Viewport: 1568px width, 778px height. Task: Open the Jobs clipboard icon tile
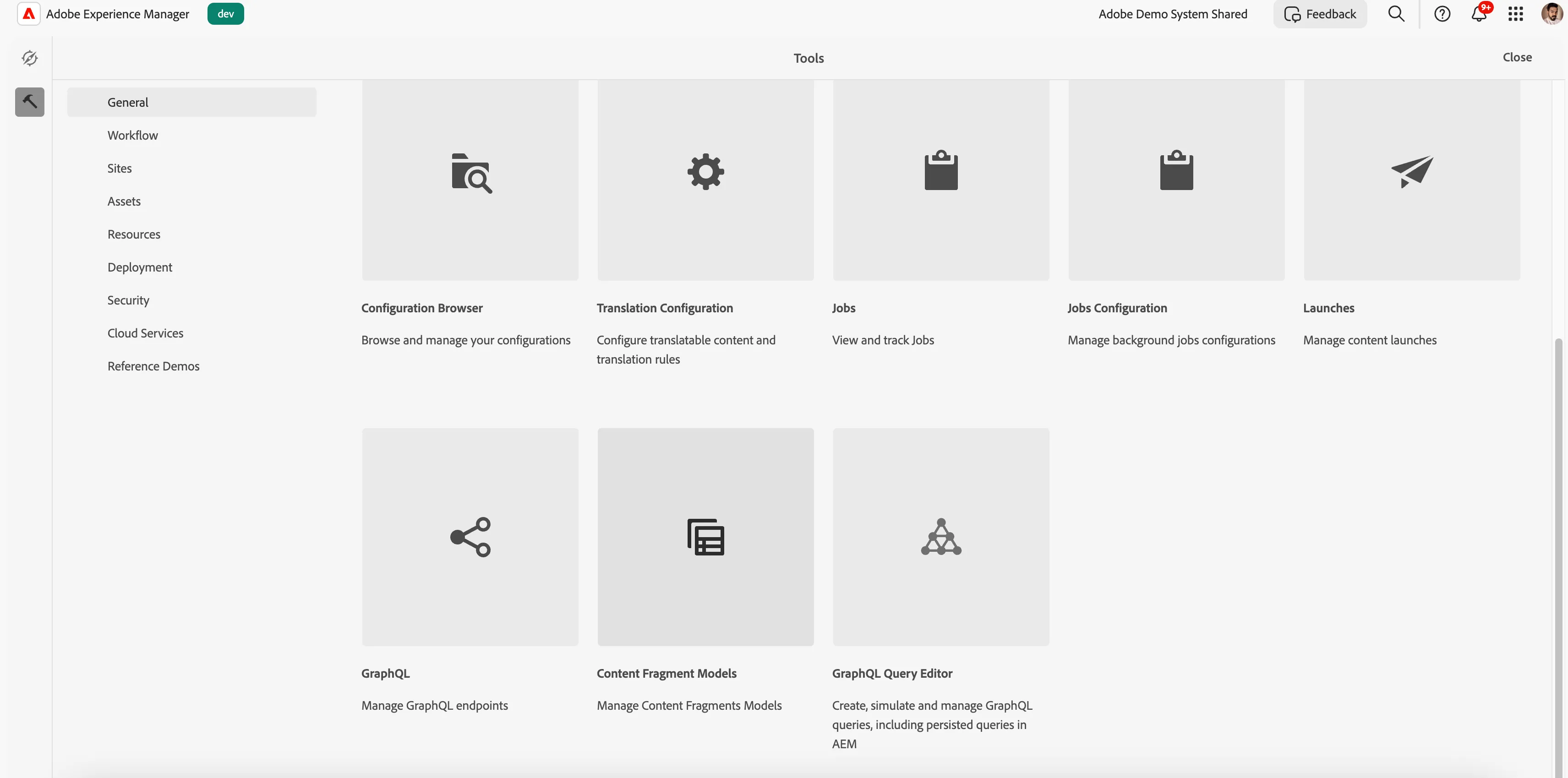pyautogui.click(x=941, y=180)
